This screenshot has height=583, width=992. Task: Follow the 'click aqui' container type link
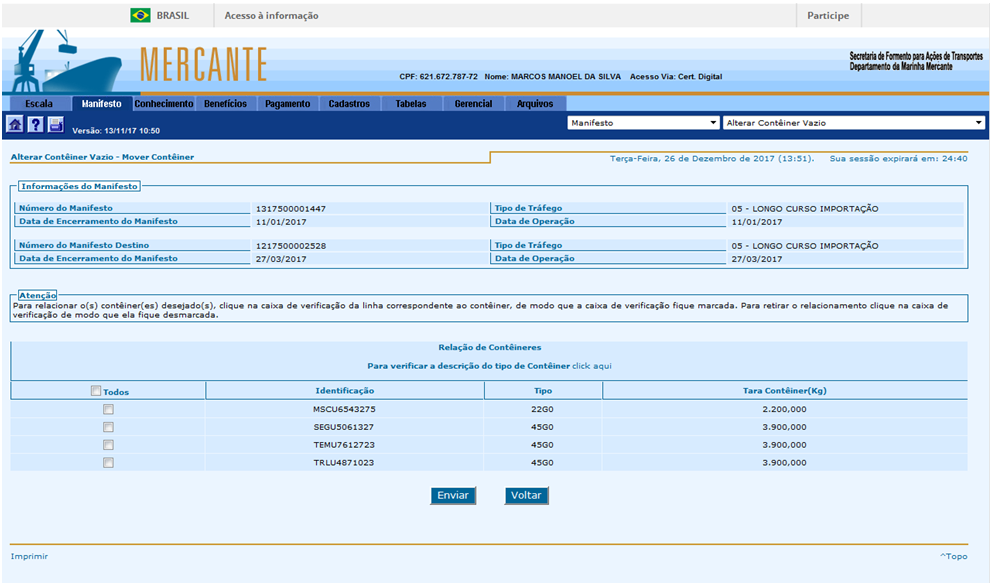point(592,366)
